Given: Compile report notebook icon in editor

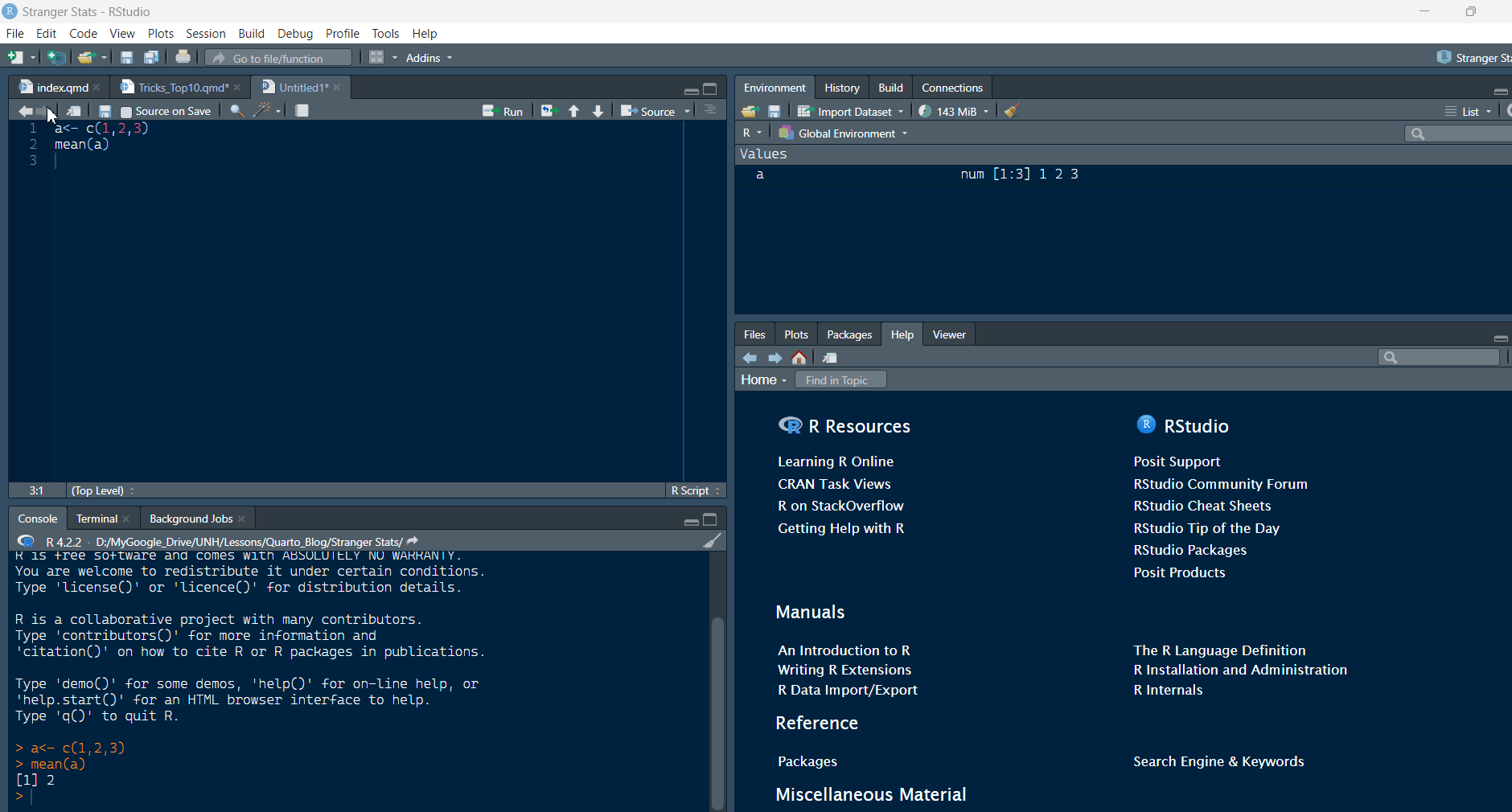Looking at the screenshot, I should coord(302,111).
